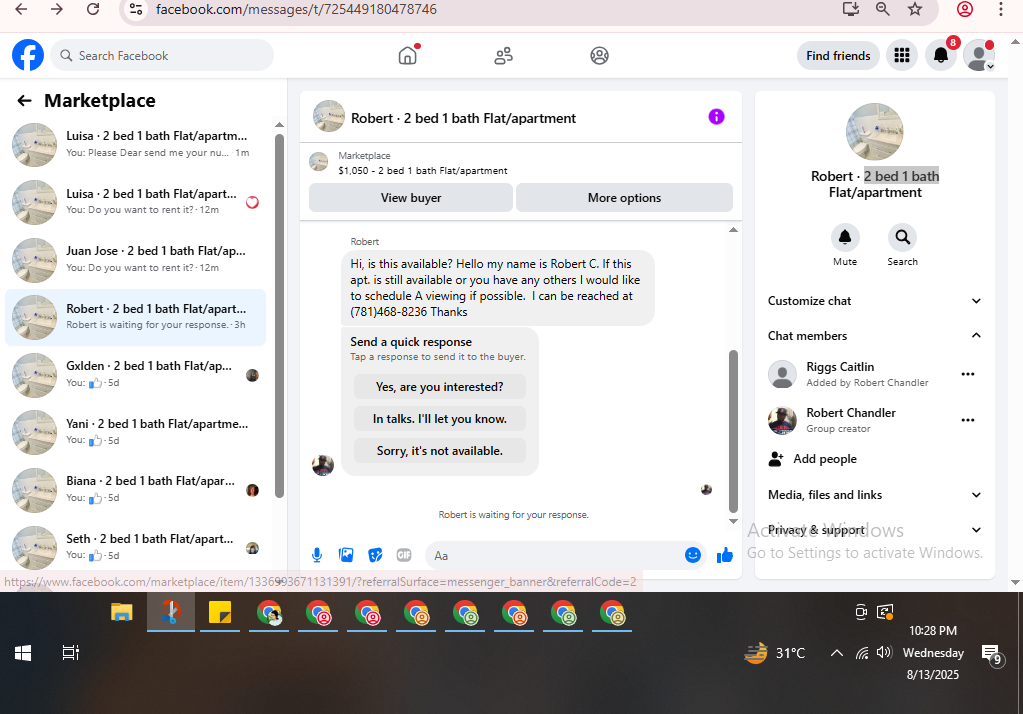1023x714 pixels.
Task: Click Add people in chat members
Action: [x=825, y=459]
